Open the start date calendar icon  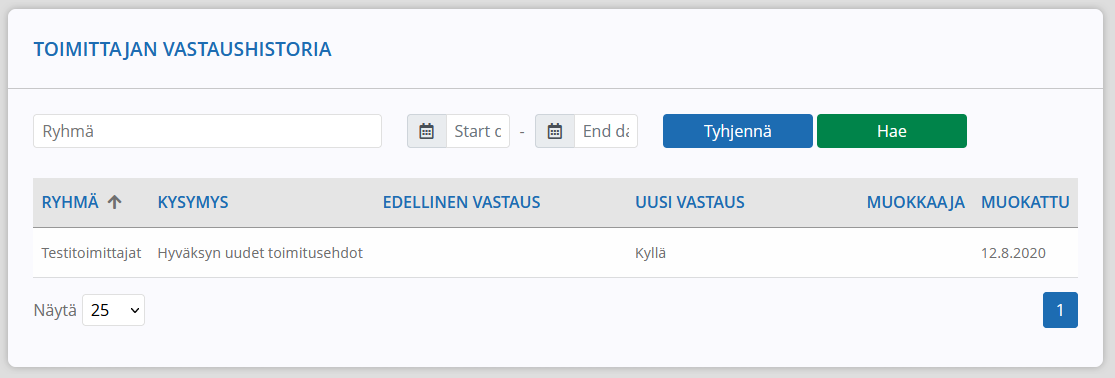(427, 131)
